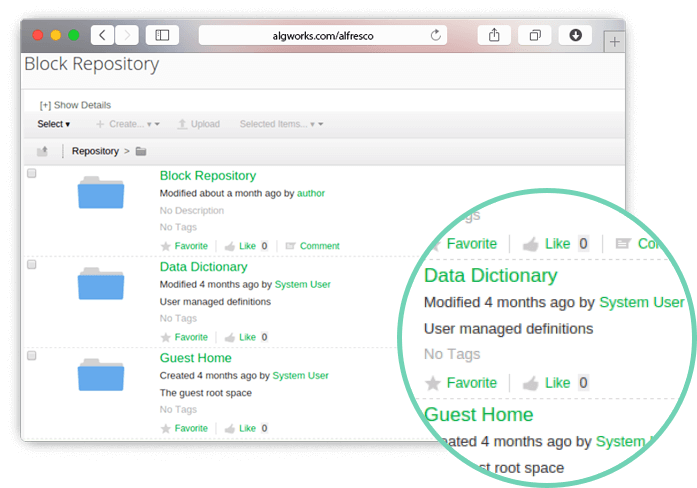Expand [+] Show Details
This screenshot has height=488, width=697.
75,105
